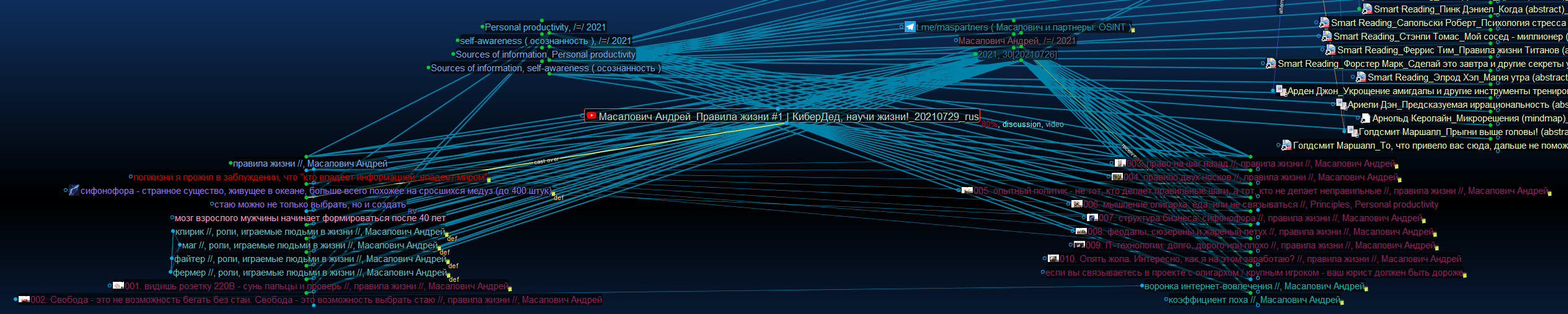Open the 'Personal productivity, /=/ 2021' thought
Screen dimensions: 1568x314
click(545, 27)
